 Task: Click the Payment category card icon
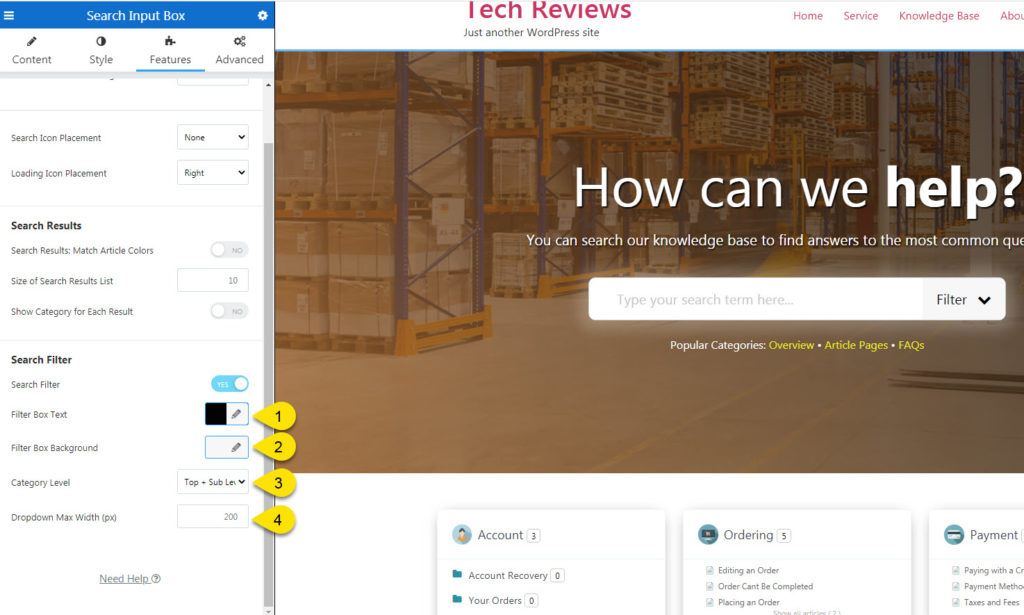(954, 535)
